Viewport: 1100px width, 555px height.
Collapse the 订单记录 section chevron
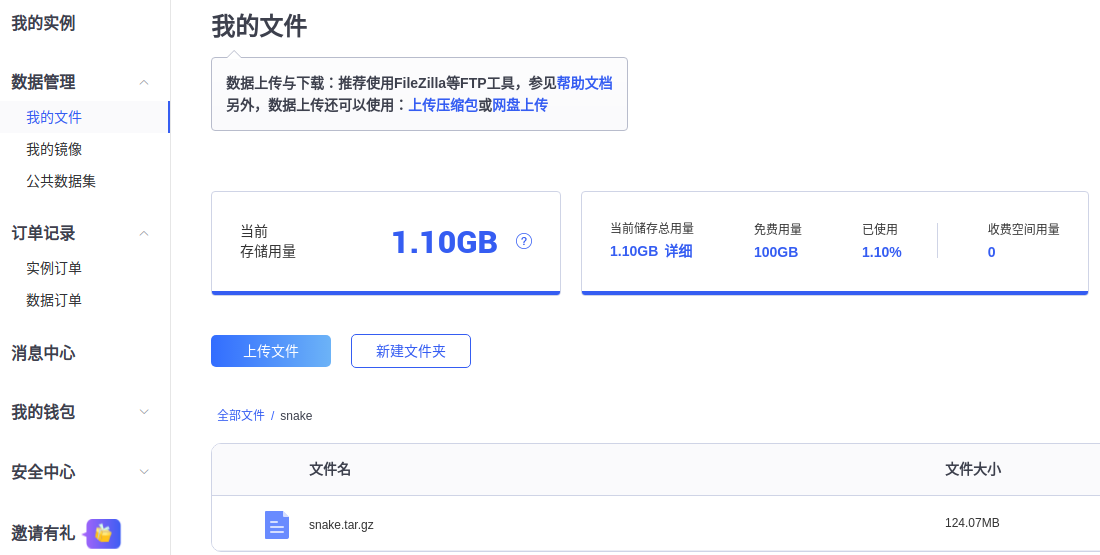click(144, 233)
